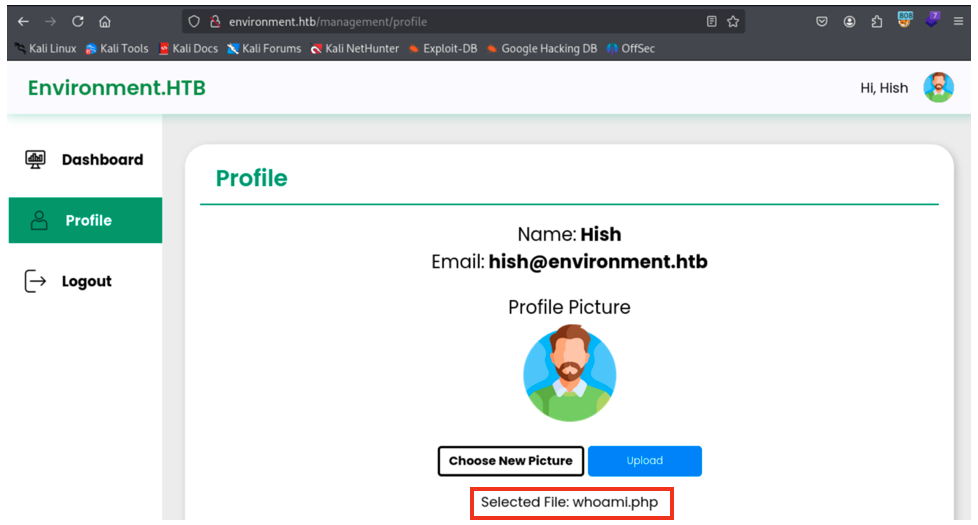978x525 pixels.
Task: Click the insecure connection padlock icon
Action: click(215, 22)
